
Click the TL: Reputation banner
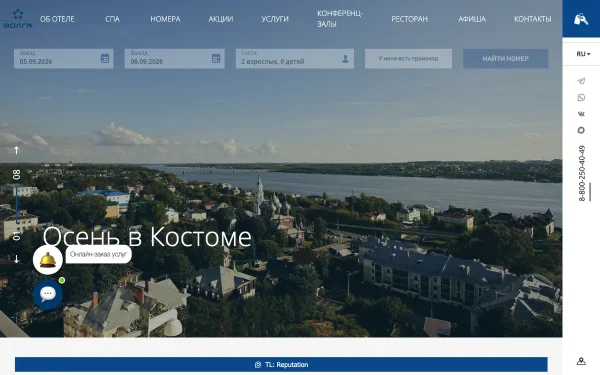281,365
